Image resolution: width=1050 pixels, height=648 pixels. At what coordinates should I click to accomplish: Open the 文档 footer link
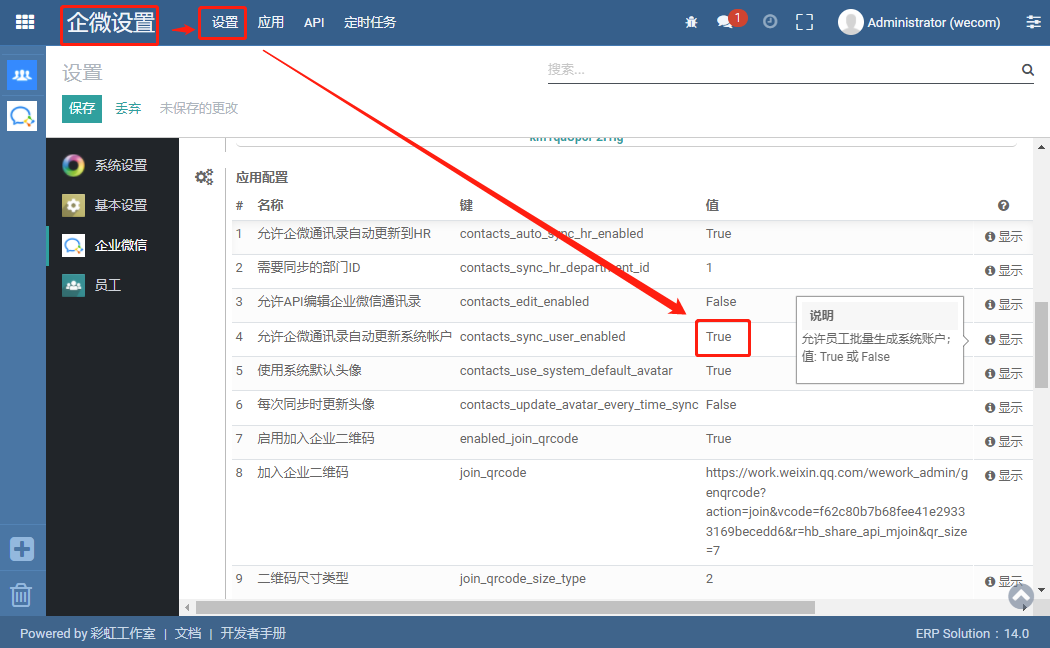click(188, 633)
